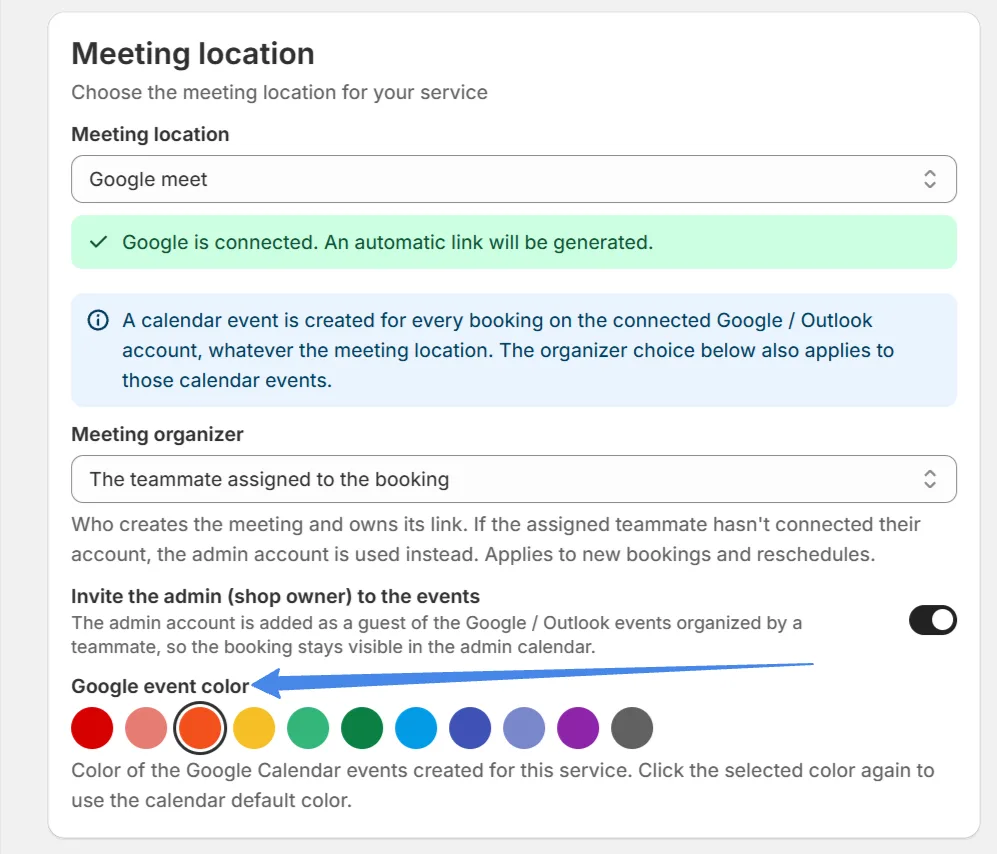Select the yellow Google event color

click(x=254, y=727)
